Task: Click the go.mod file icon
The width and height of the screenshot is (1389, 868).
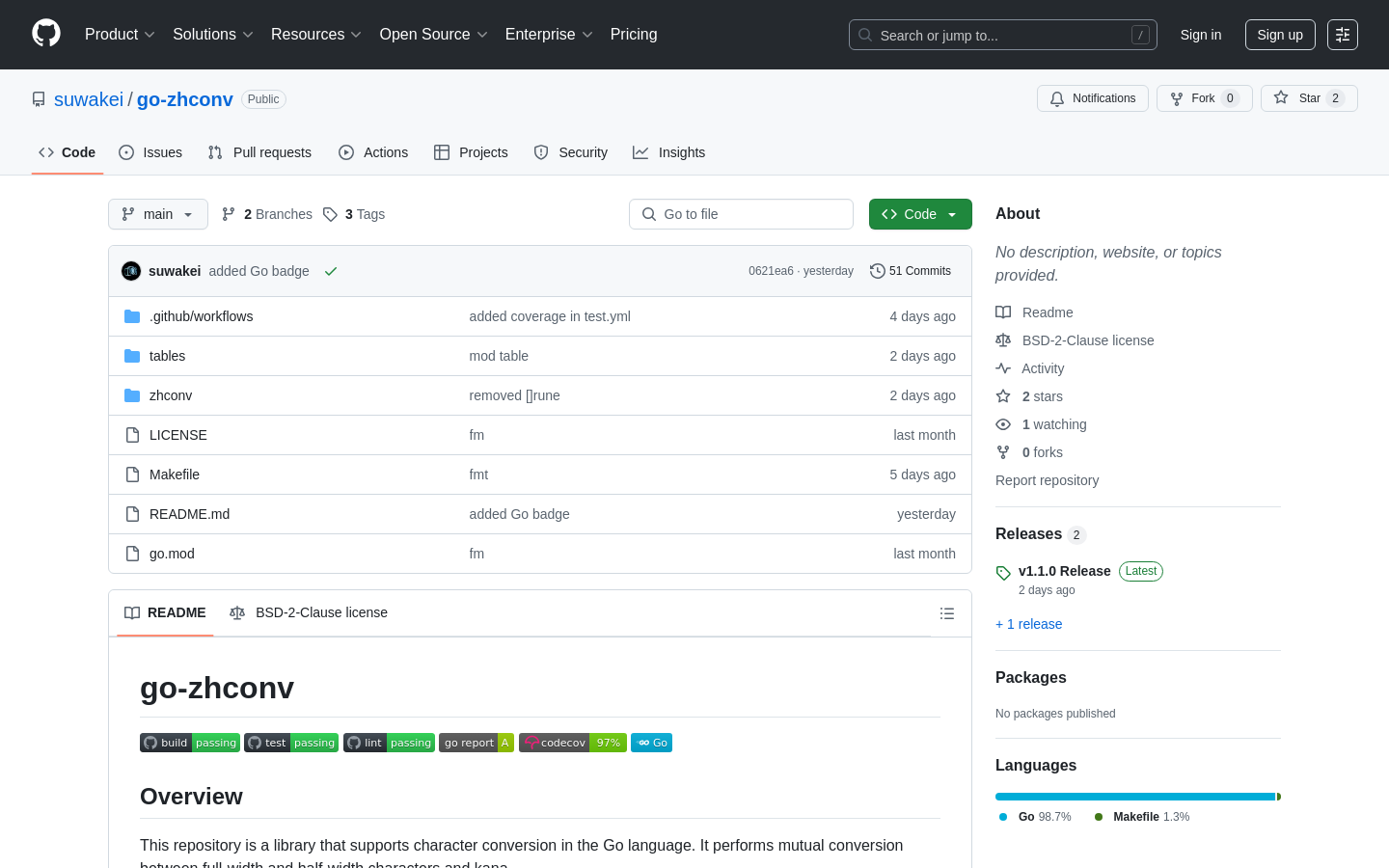Action: pos(132,554)
